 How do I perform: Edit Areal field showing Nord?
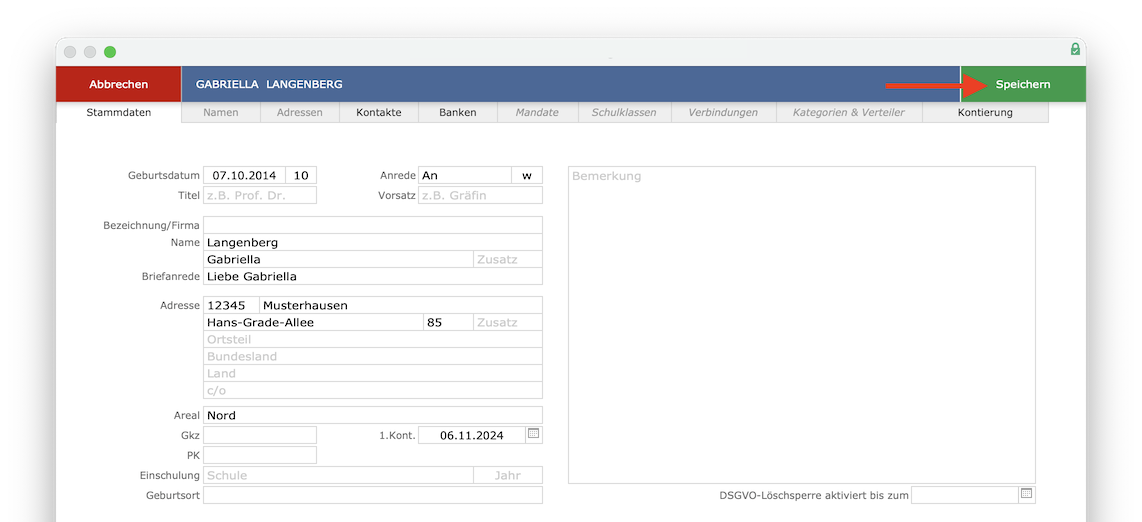click(x=373, y=415)
